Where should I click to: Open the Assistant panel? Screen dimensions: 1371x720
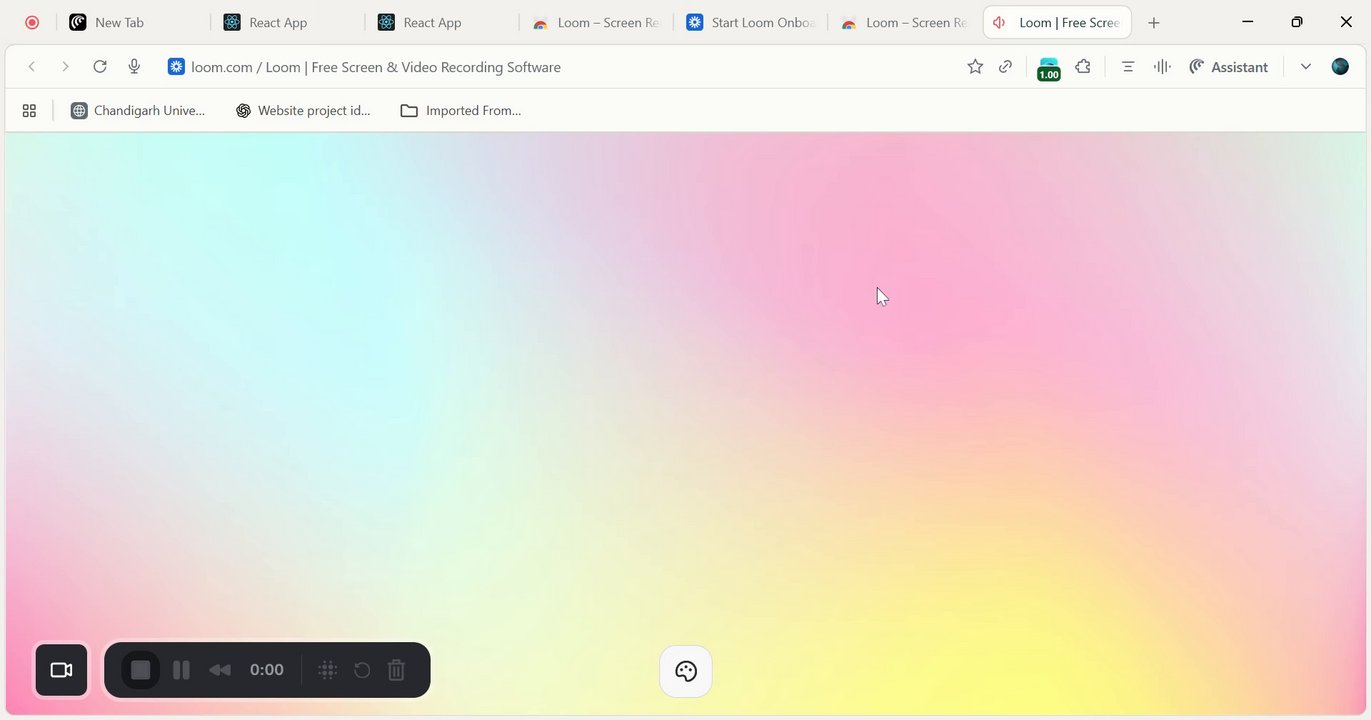pyautogui.click(x=1228, y=67)
